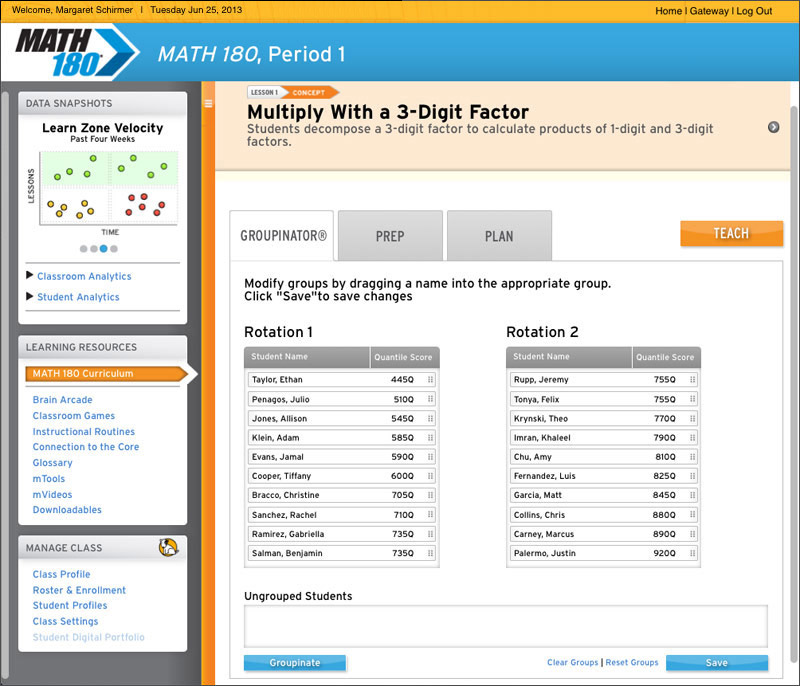Viewport: 800px width, 686px height.
Task: Select first data snapshot pagination dot
Action: click(x=84, y=249)
